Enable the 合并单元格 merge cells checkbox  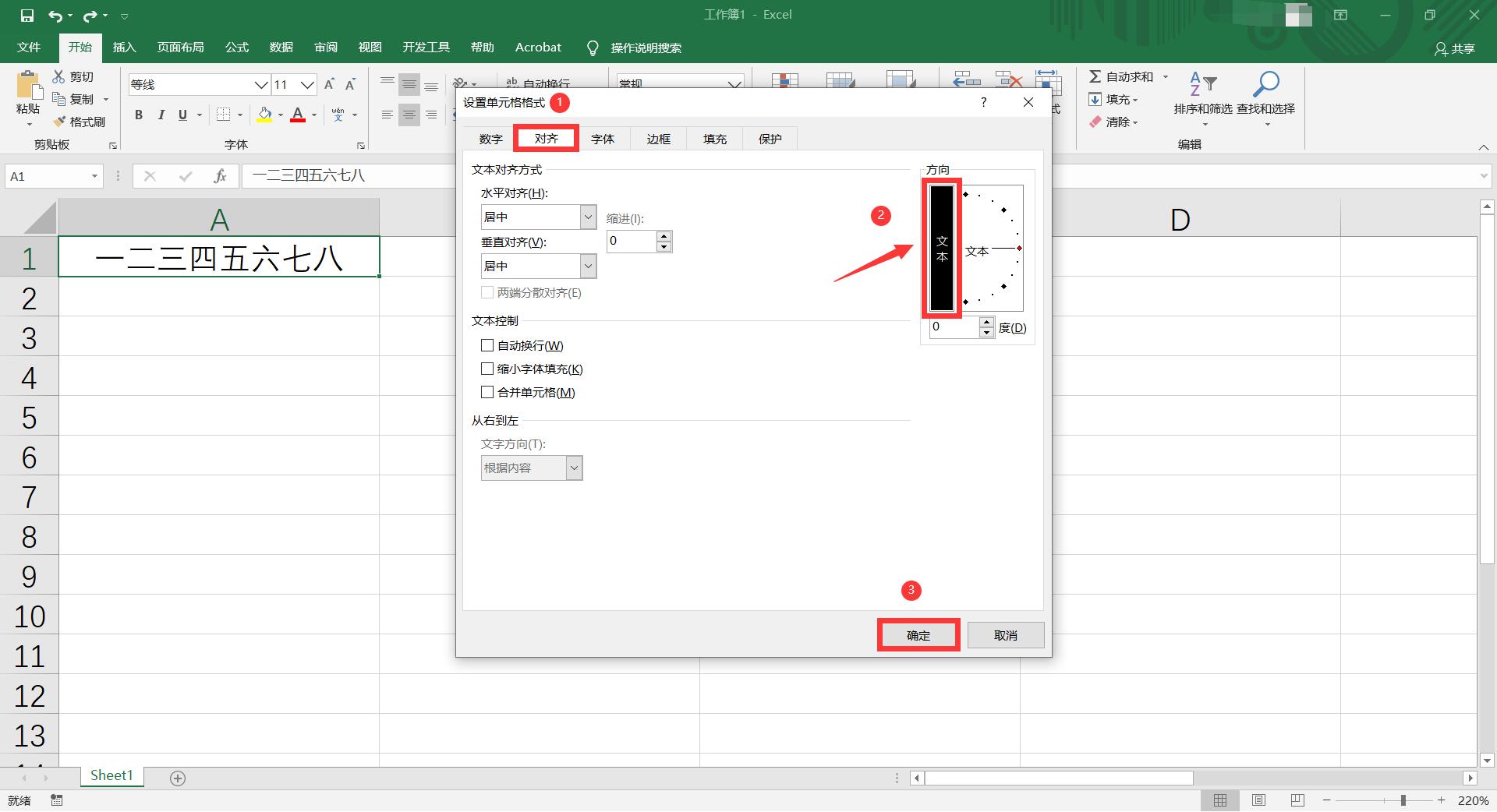(487, 392)
